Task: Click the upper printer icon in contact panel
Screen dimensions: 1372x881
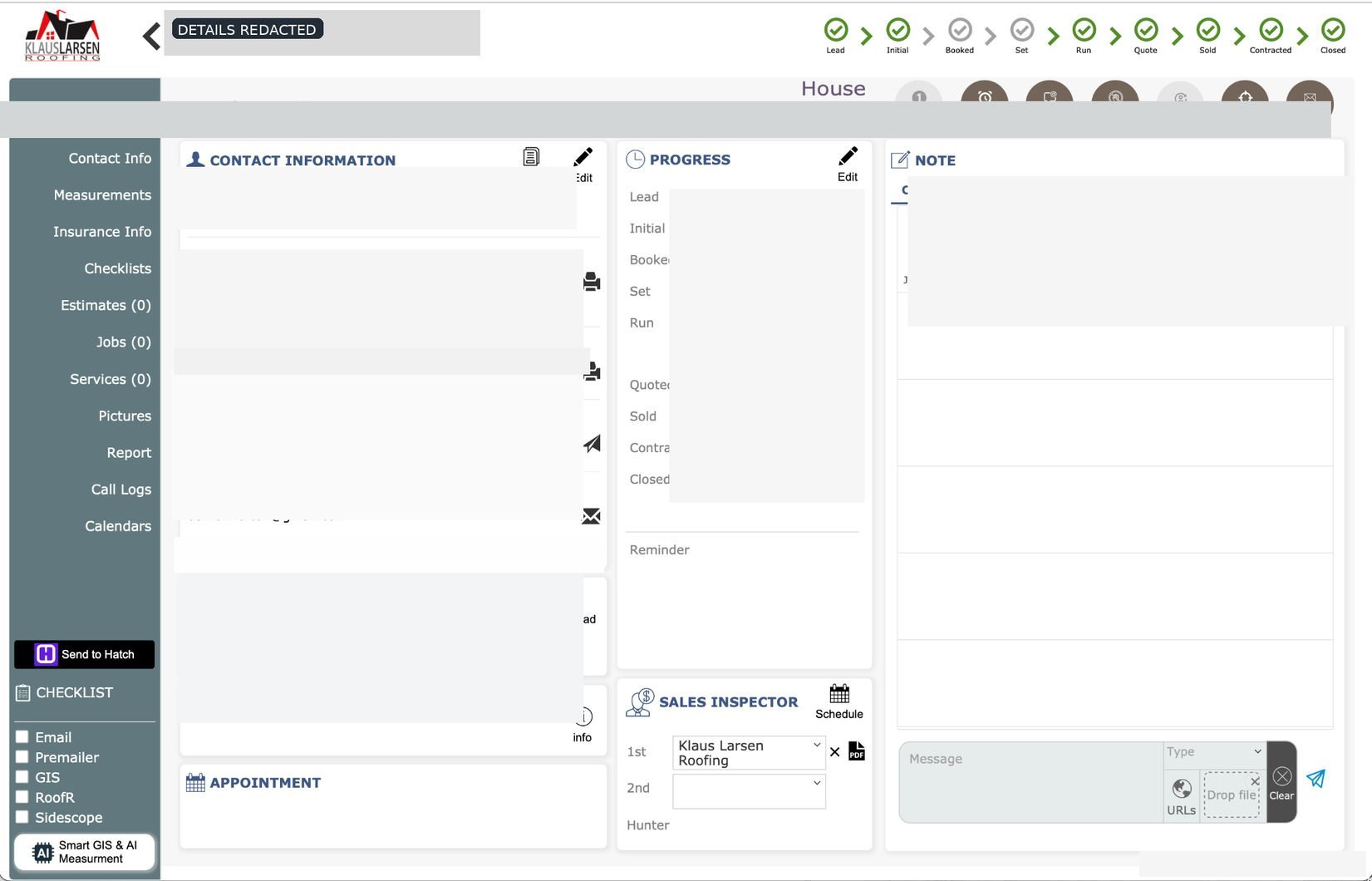Action: click(x=592, y=282)
